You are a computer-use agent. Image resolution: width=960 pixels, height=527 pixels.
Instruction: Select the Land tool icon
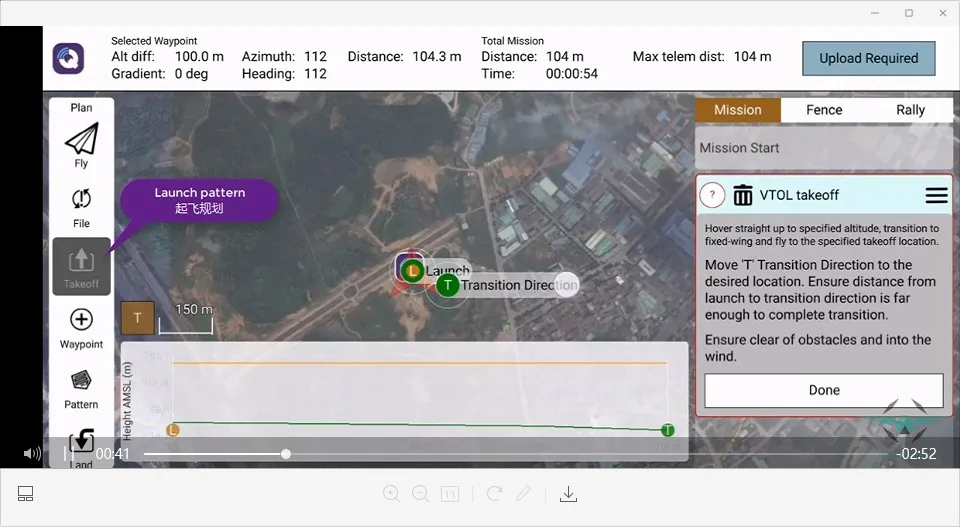pos(81,441)
